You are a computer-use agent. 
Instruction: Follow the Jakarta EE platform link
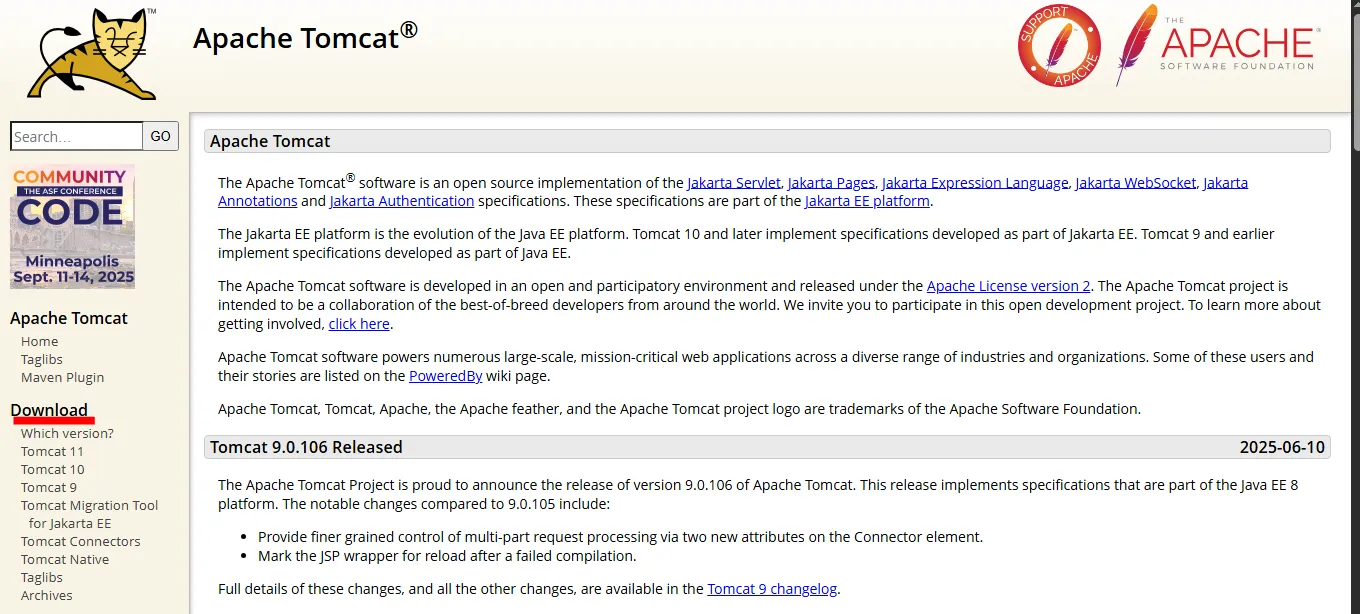point(868,201)
